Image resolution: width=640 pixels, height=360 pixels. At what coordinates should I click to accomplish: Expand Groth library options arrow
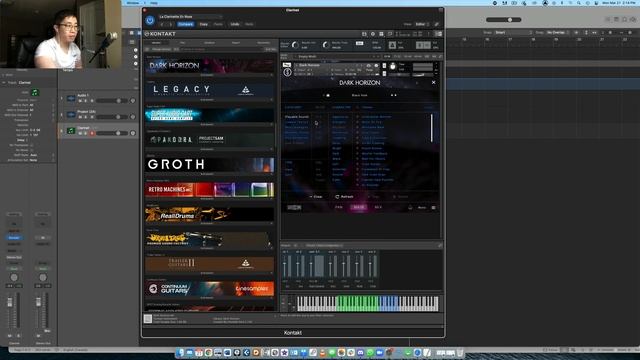pos(271,174)
